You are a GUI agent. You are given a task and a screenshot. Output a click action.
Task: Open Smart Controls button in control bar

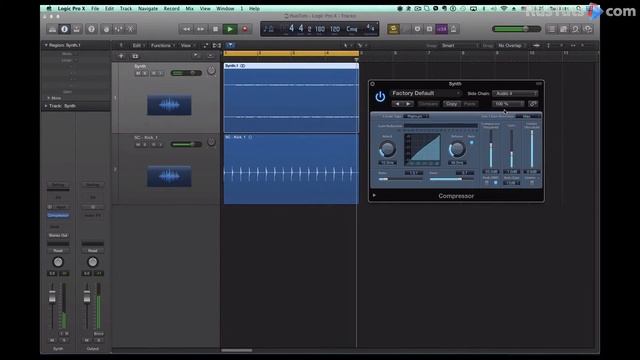(106, 29)
